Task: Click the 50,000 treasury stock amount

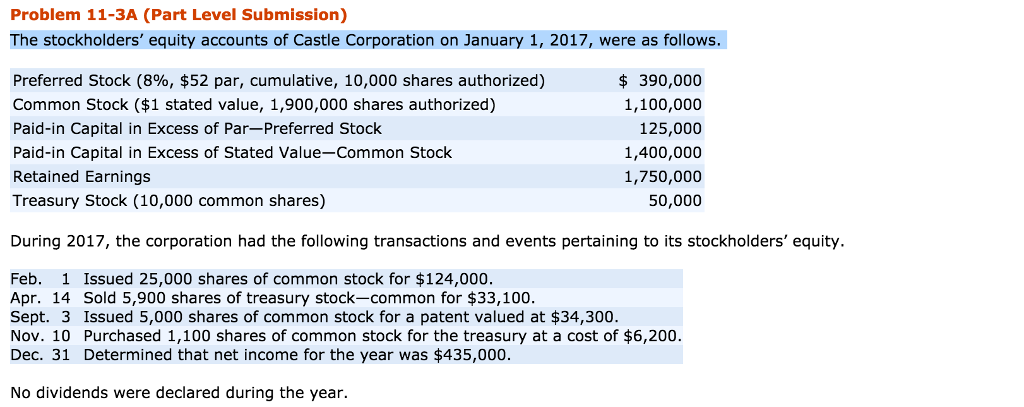Action: pyautogui.click(x=675, y=200)
